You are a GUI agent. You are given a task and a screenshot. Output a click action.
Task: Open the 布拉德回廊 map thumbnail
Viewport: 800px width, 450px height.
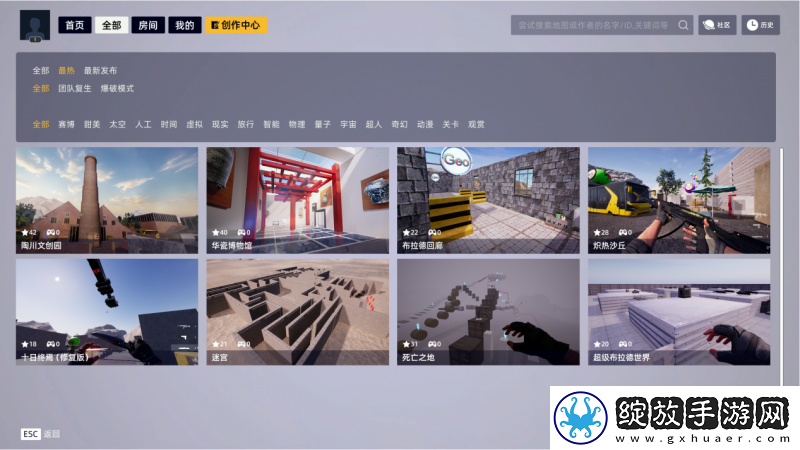pos(488,200)
